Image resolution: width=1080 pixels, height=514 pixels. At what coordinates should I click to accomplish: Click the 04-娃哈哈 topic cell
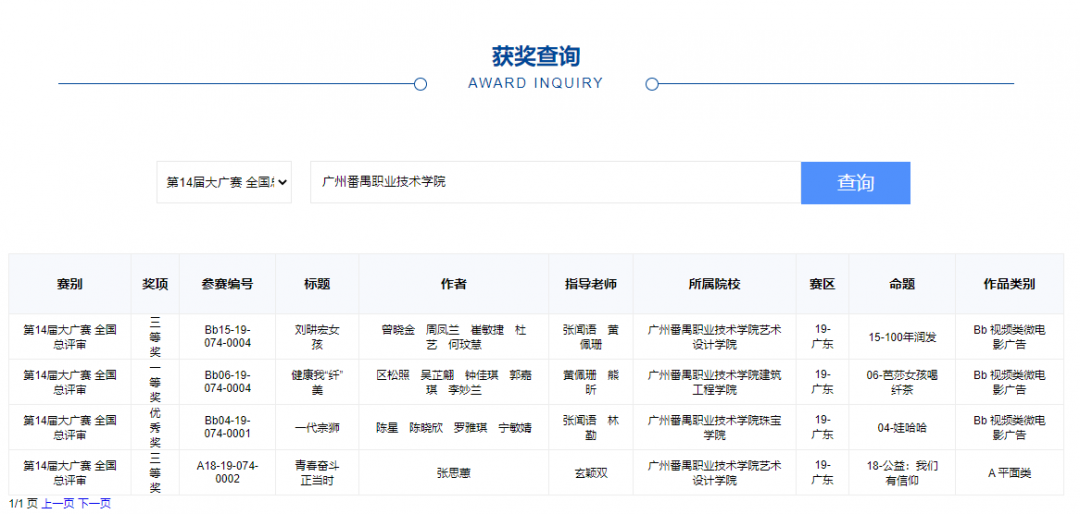902,427
